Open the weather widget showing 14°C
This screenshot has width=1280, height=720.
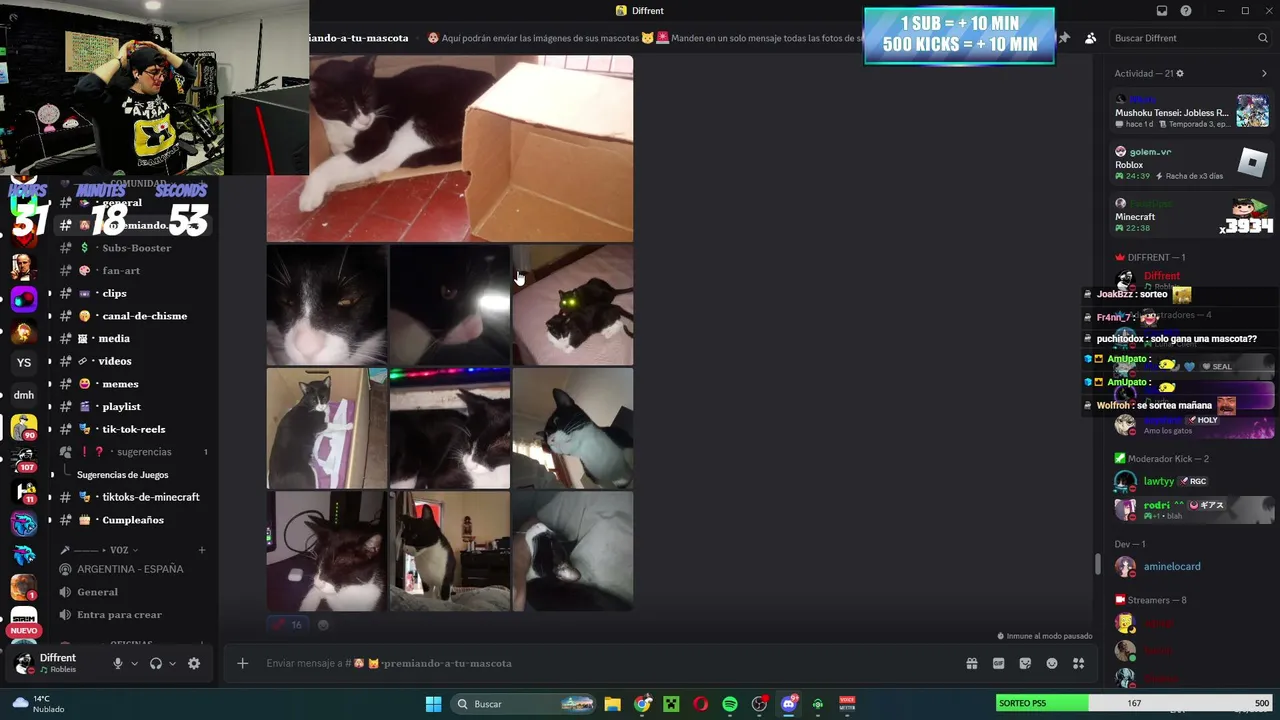[x=36, y=704]
